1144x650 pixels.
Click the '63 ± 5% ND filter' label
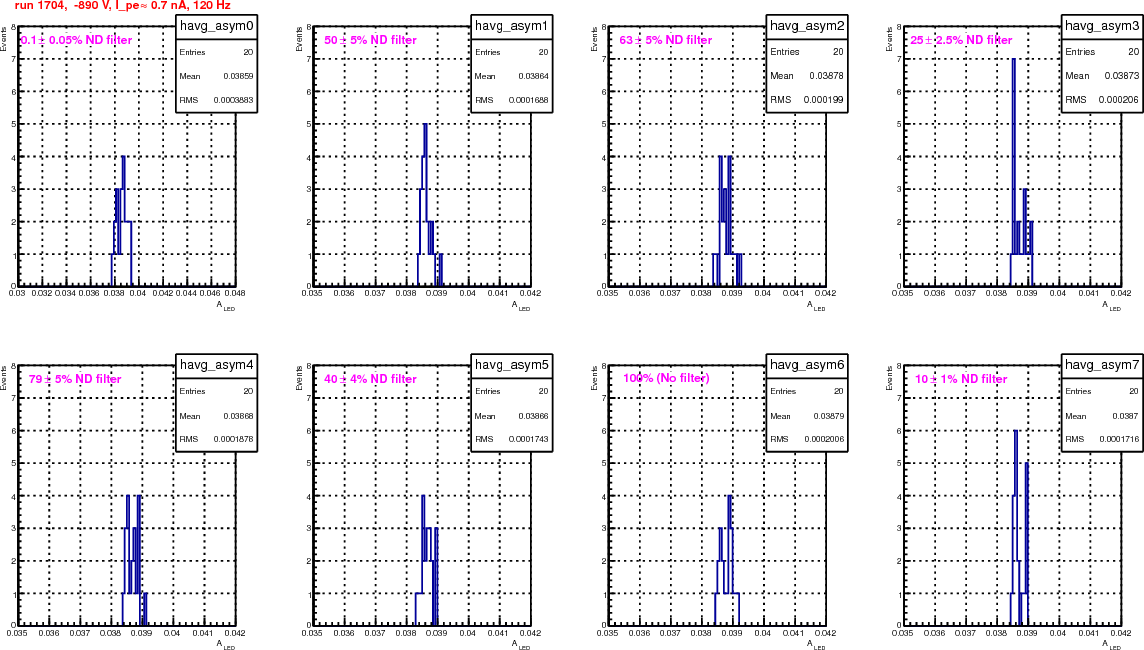(x=665, y=40)
